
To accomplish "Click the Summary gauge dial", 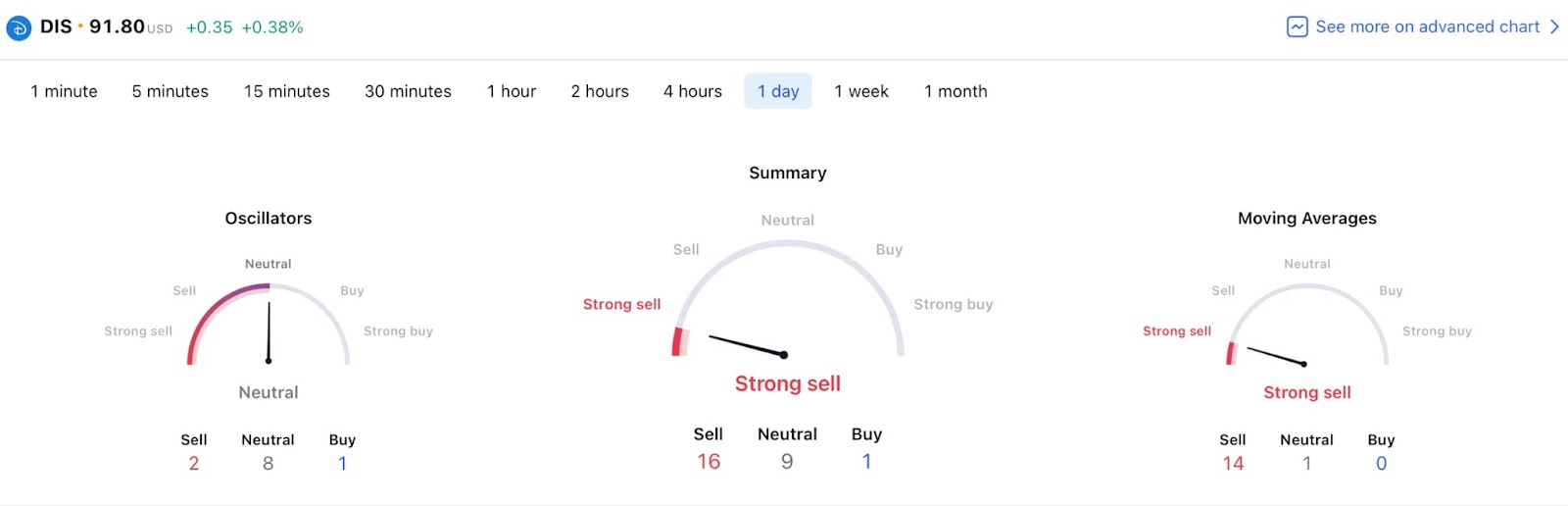I will pos(788,299).
